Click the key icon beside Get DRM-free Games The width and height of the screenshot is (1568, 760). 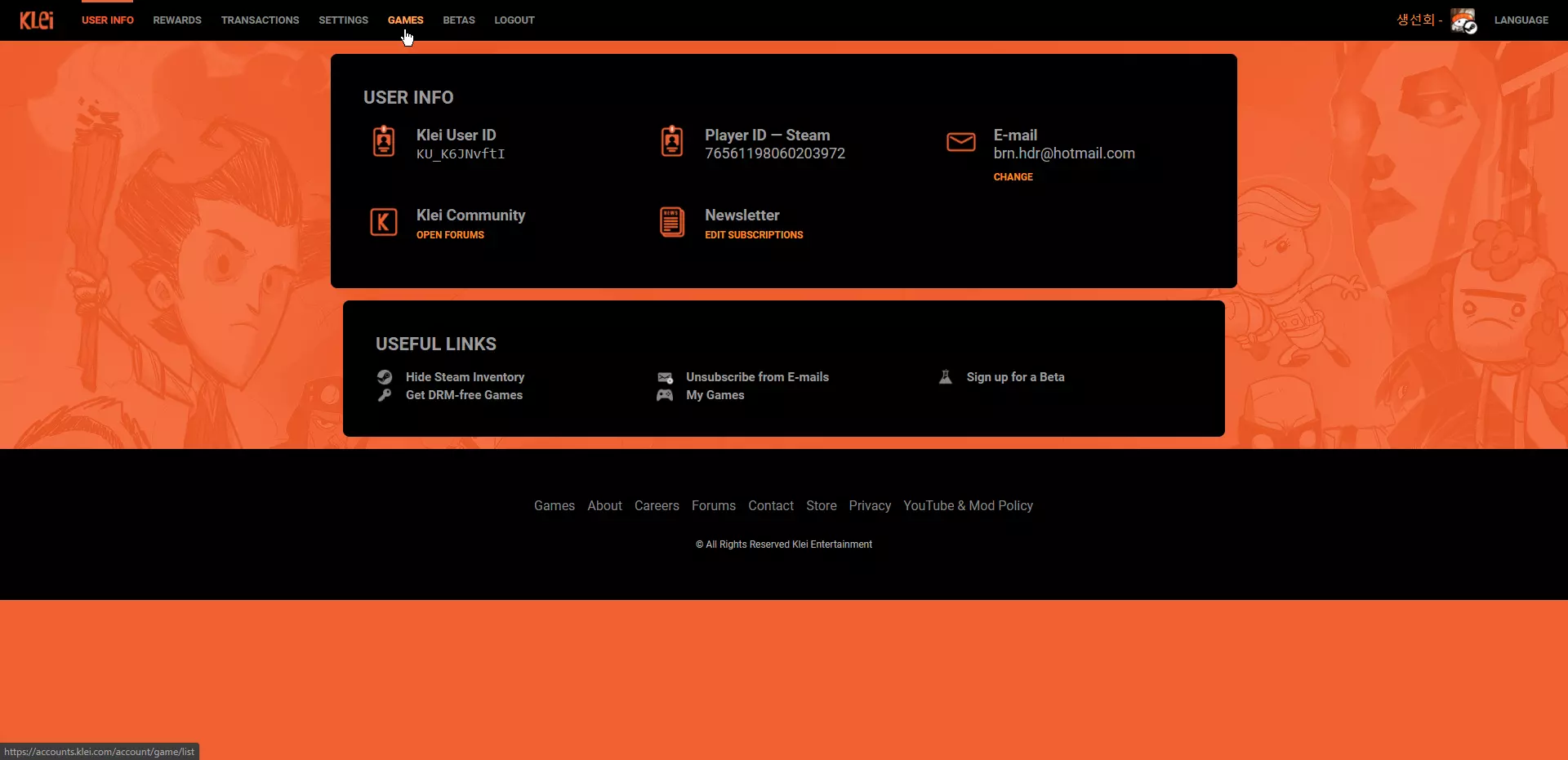(385, 395)
